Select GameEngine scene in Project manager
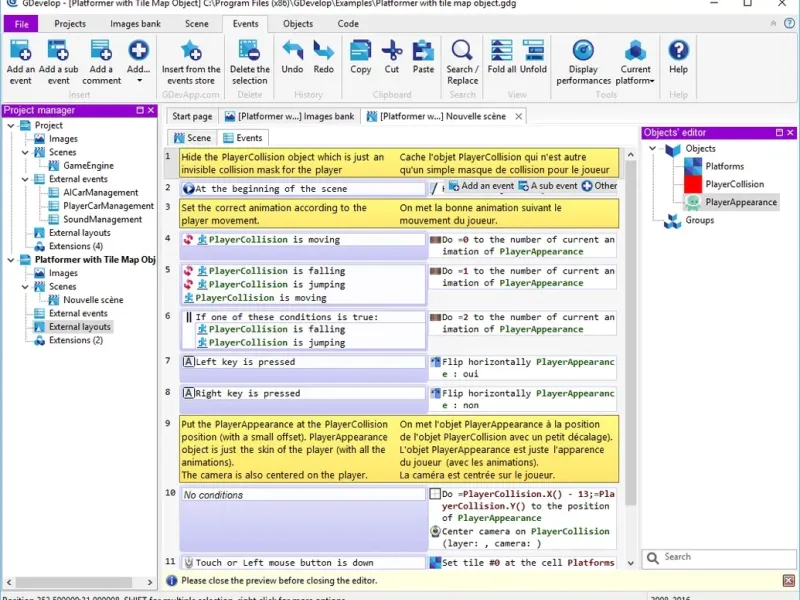The height and width of the screenshot is (600, 800). point(88,166)
